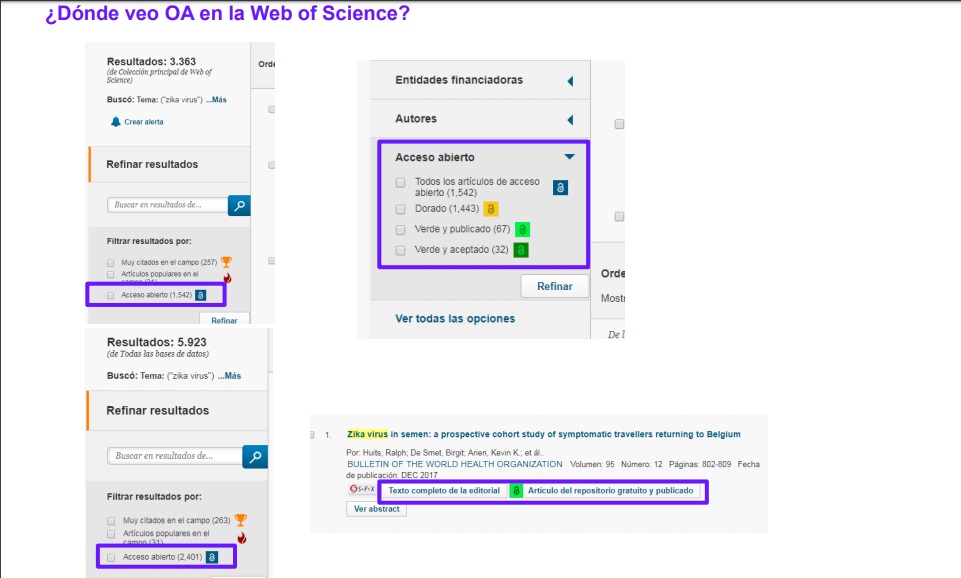Click the search magnifier in the 3.363 results panel
Image resolution: width=961 pixels, height=578 pixels.
click(239, 205)
